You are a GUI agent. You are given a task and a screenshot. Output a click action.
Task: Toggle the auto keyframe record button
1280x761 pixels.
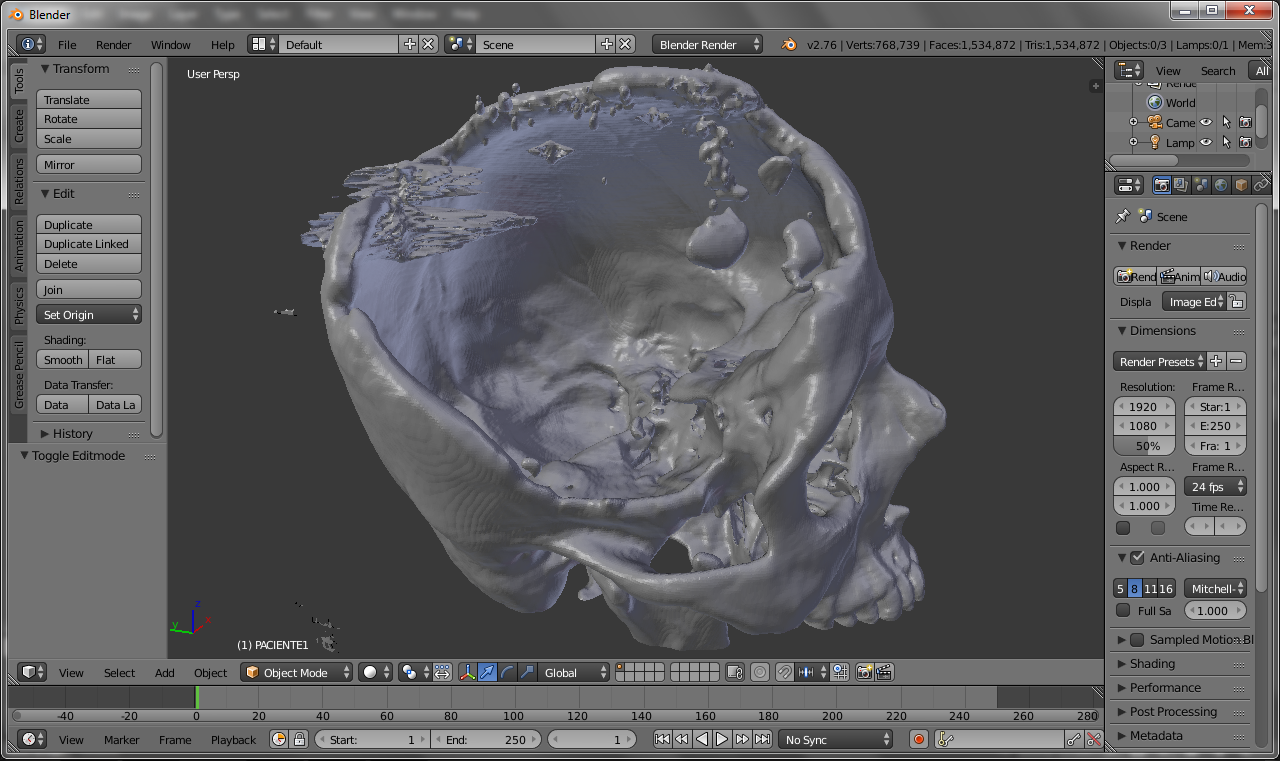[919, 740]
